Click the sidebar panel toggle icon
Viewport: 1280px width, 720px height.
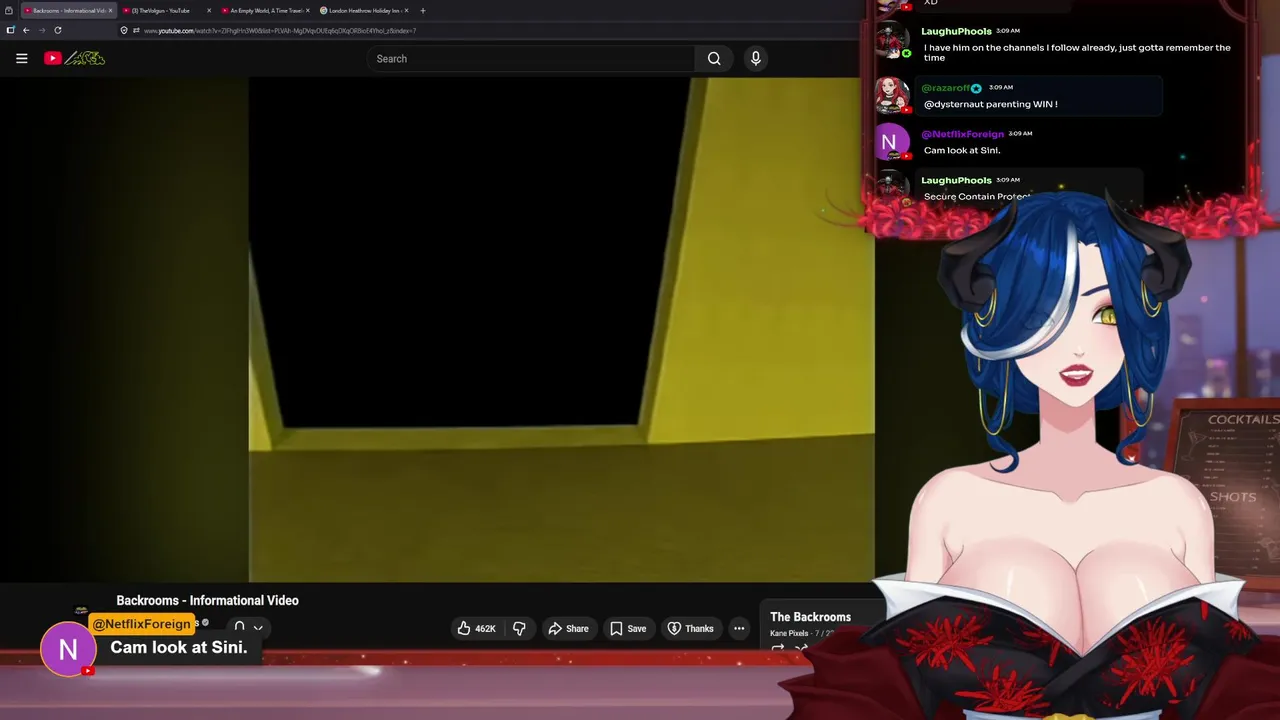coord(10,30)
